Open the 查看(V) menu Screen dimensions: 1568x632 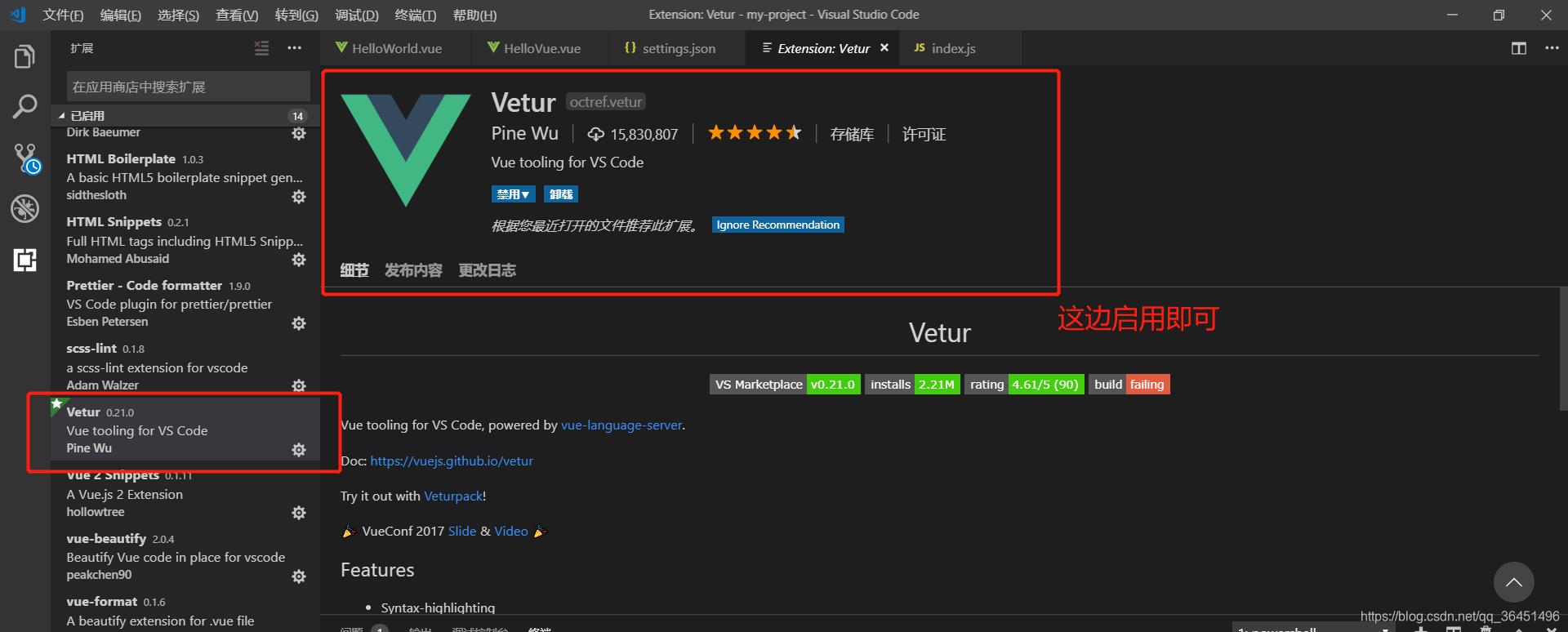point(237,15)
